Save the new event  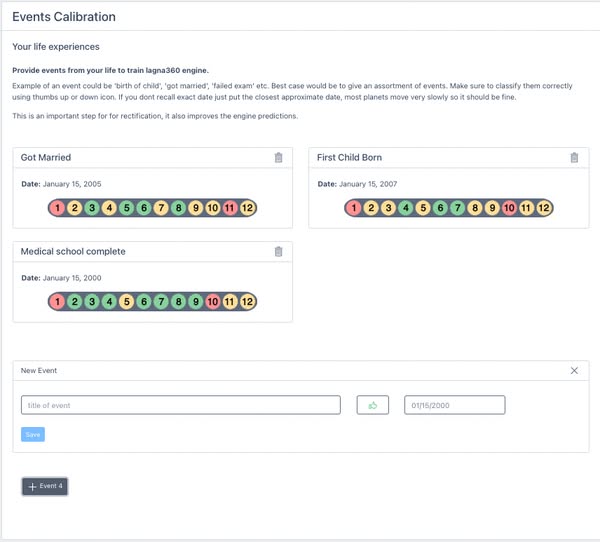(x=33, y=435)
